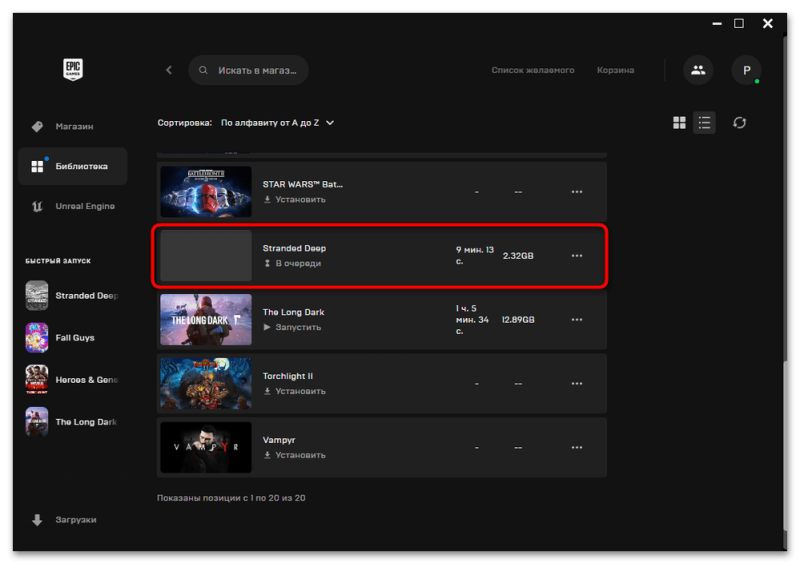Launch Fall Guys from quick launch
This screenshot has width=800, height=564.
pyautogui.click(x=72, y=337)
